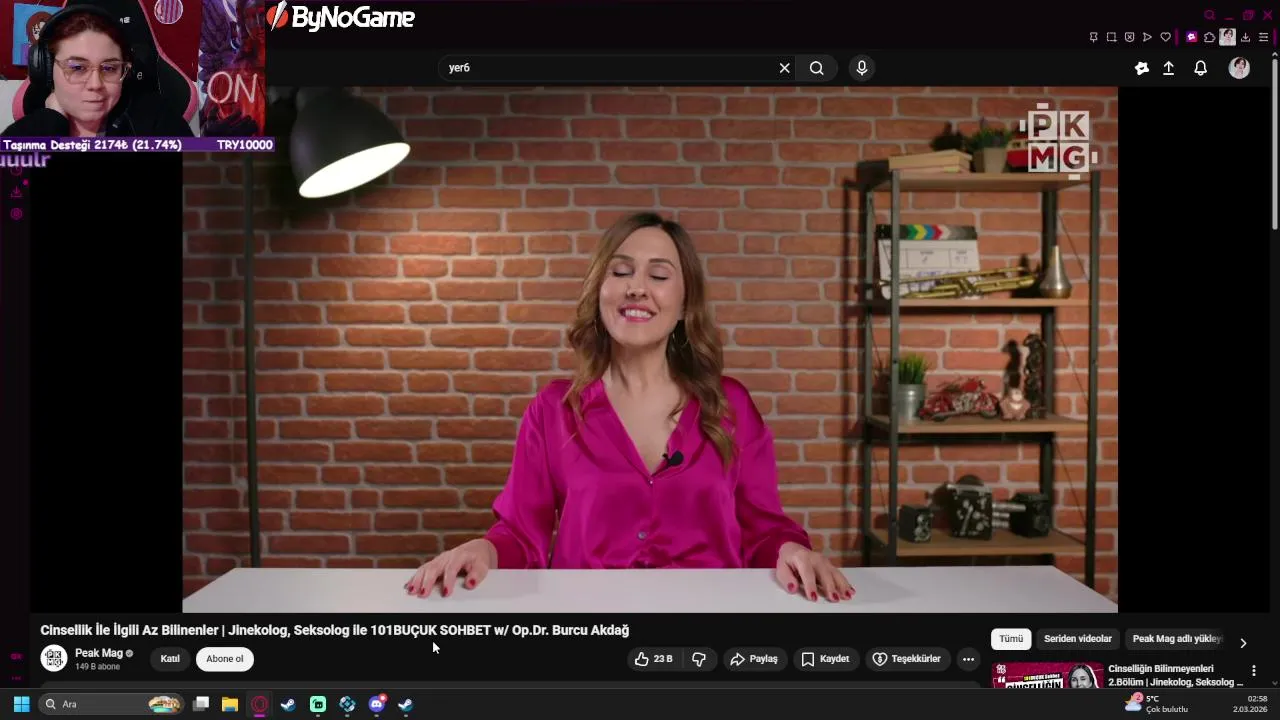The width and height of the screenshot is (1280, 720).
Task: Open the Cinselliğin Bilinmeyenleri 2.Bölüm video thumbnail
Action: (x=1047, y=676)
